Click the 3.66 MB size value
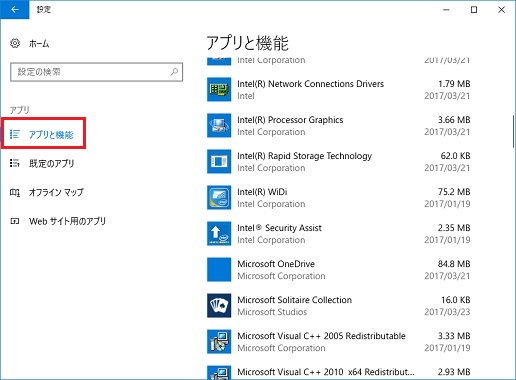Screen dimensions: 516x380 454,120
